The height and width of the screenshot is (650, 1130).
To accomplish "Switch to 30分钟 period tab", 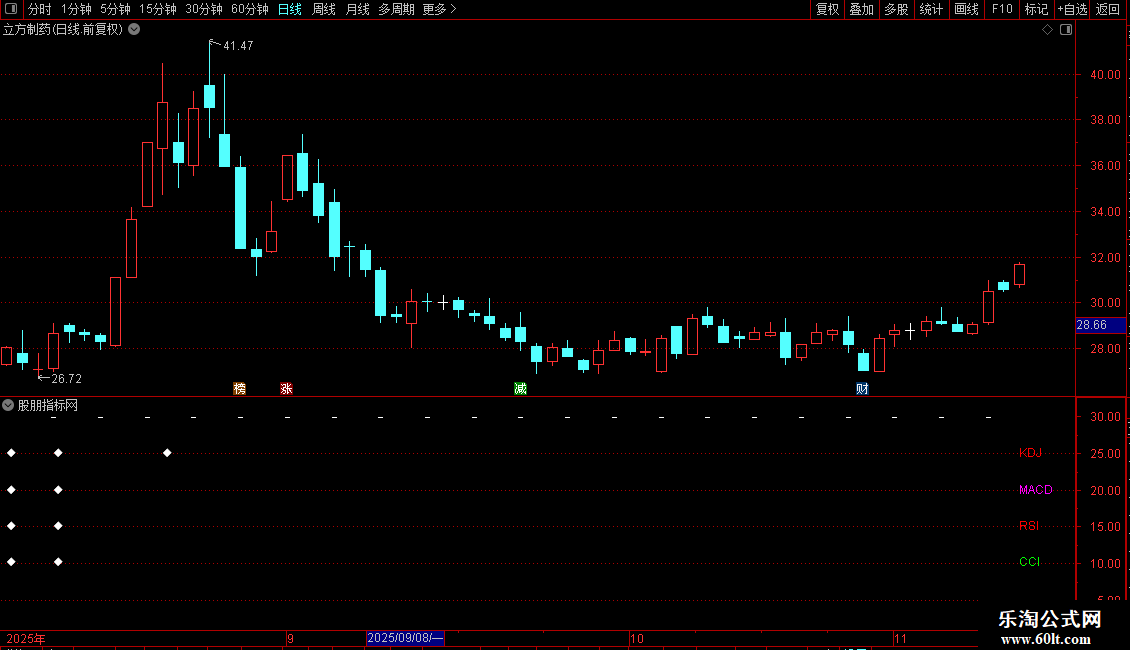I will [x=203, y=9].
